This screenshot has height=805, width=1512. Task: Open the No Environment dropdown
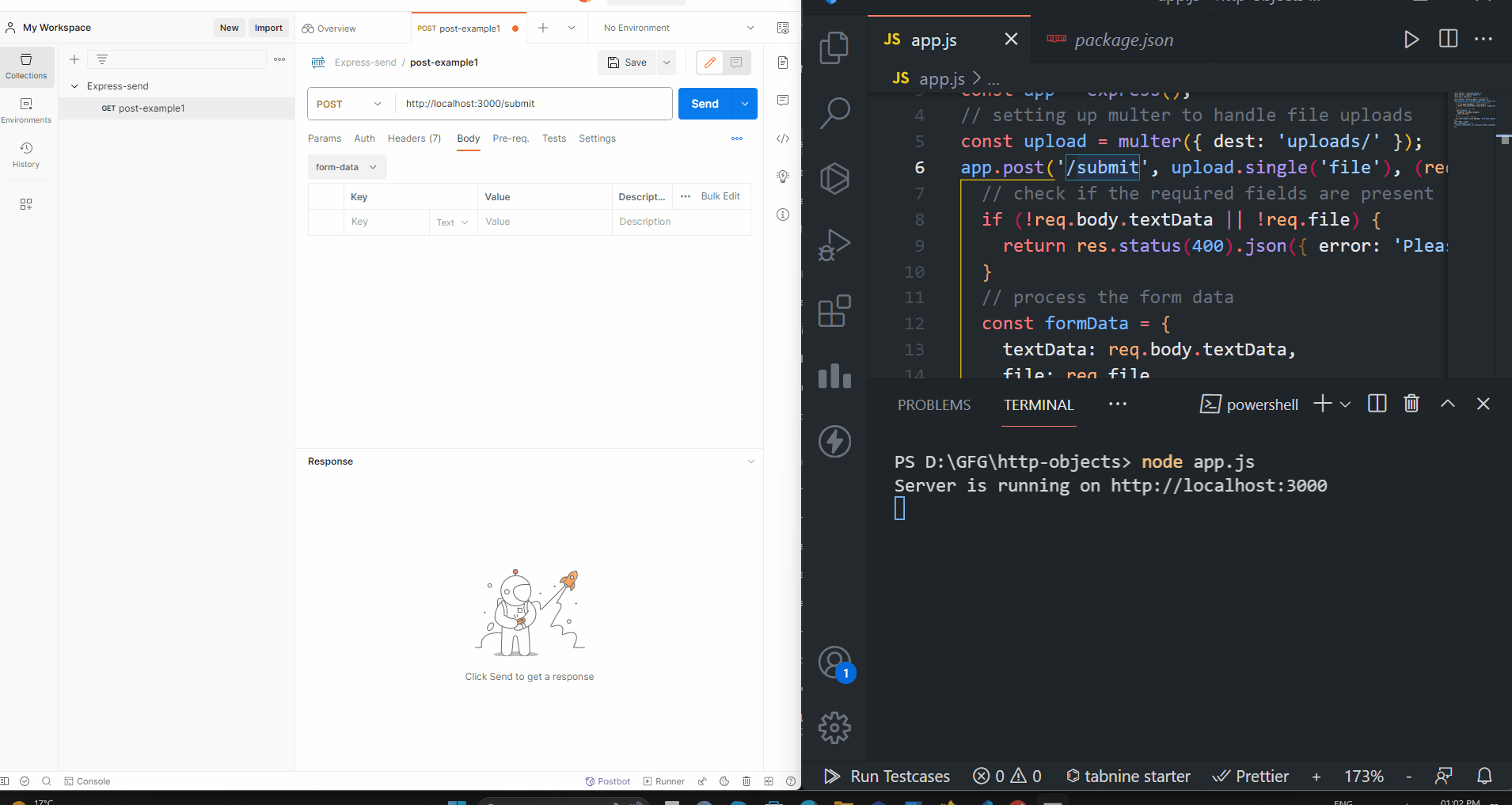678,28
